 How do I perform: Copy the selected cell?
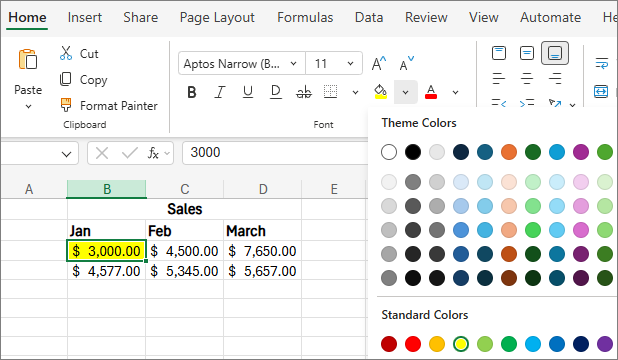pyautogui.click(x=65, y=79)
